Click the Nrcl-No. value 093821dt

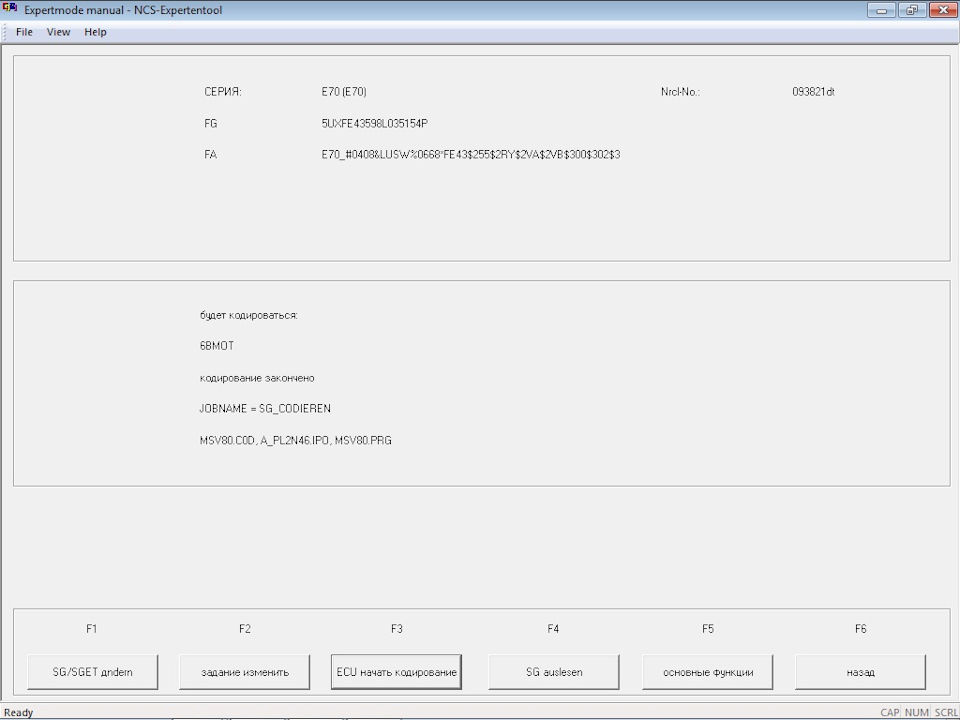coord(813,92)
